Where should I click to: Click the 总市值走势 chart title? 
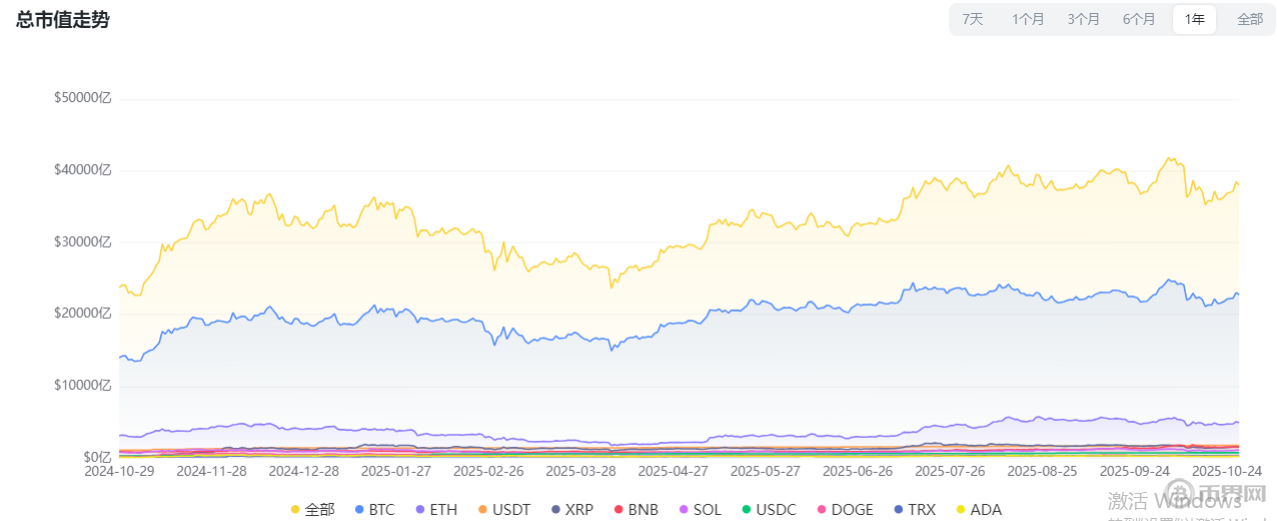coord(63,20)
